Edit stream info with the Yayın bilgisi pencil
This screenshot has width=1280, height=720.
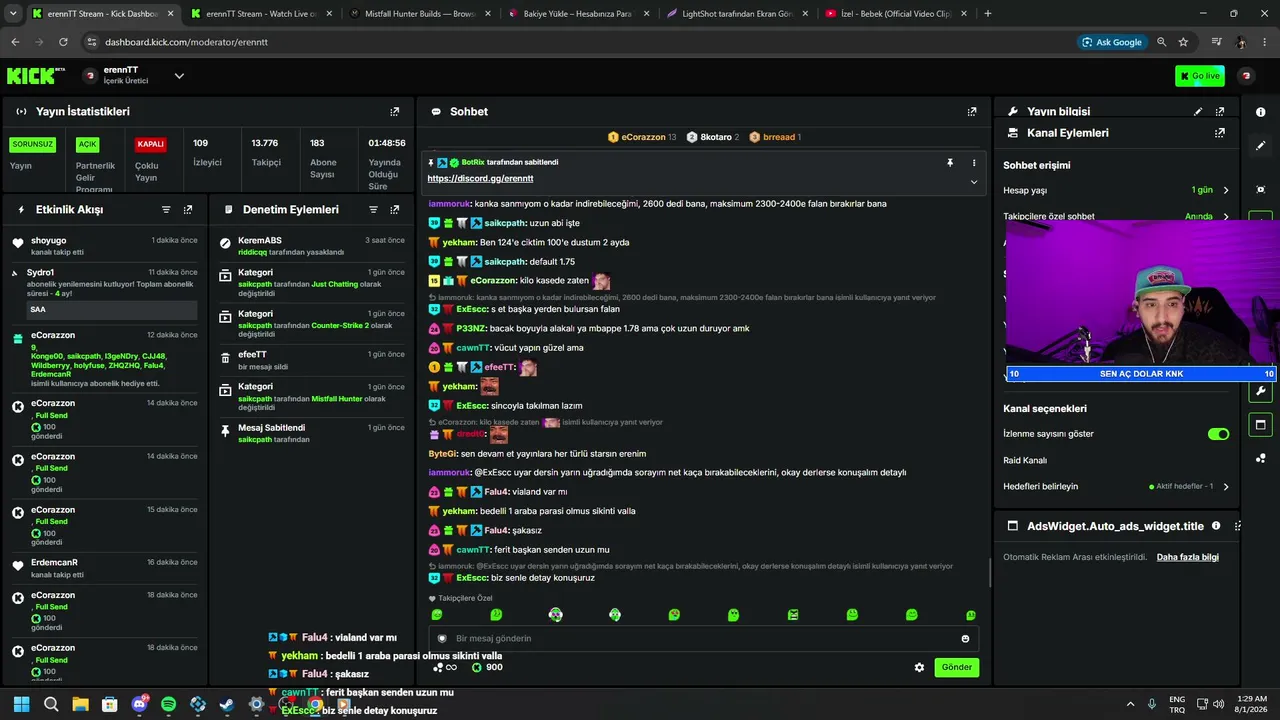pos(1198,112)
